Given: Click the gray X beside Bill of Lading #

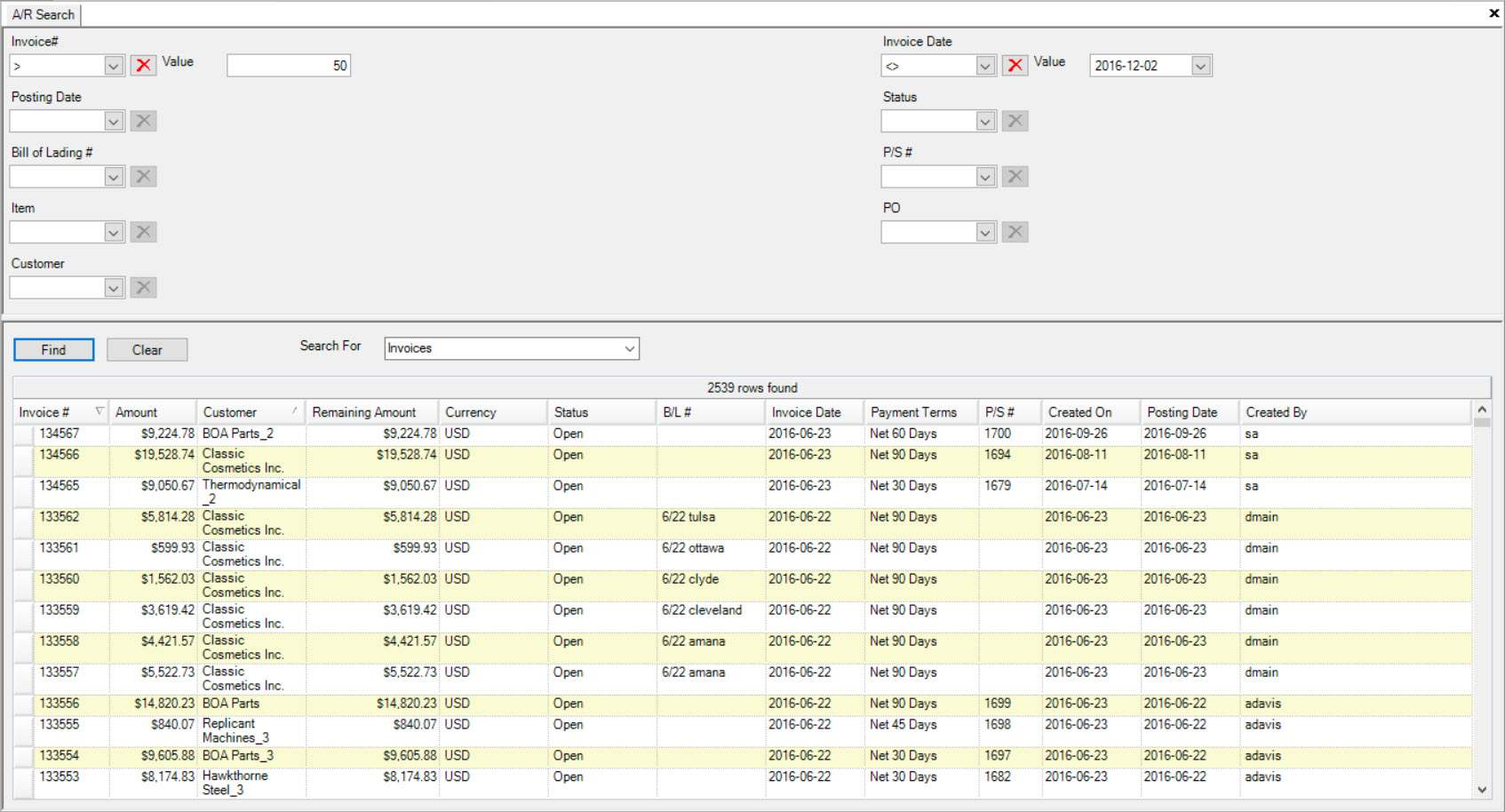Looking at the screenshot, I should [x=143, y=176].
